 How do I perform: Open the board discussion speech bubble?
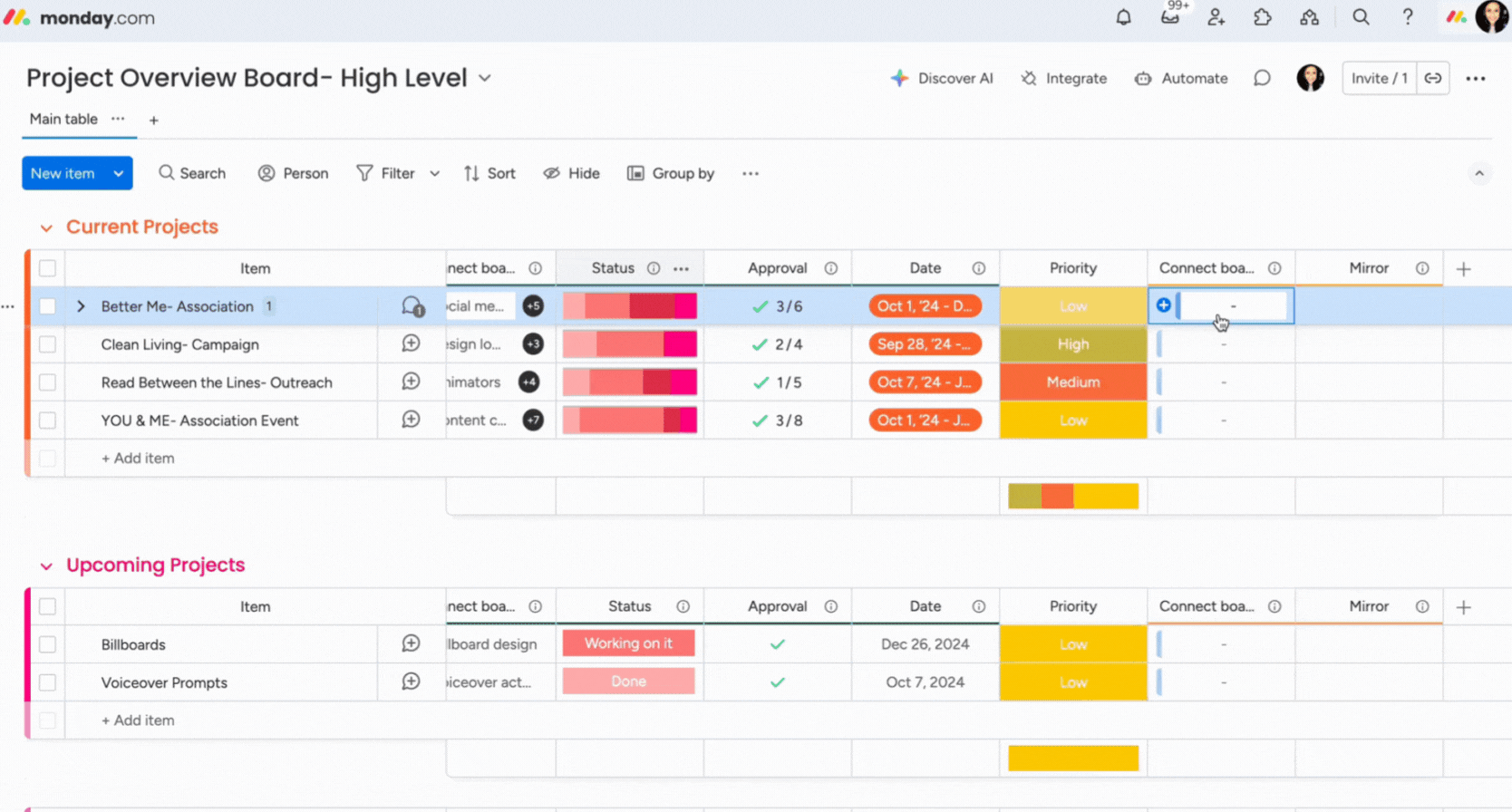(1262, 78)
